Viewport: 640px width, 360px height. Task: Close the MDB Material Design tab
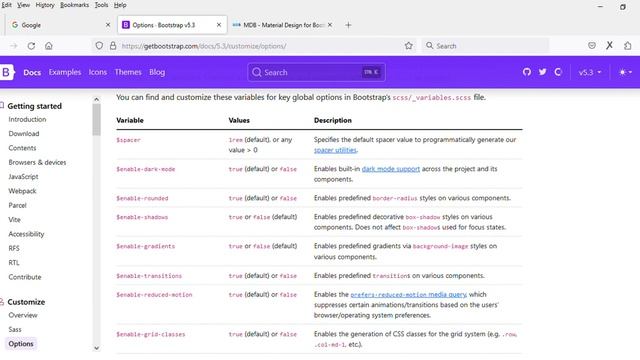(x=330, y=25)
